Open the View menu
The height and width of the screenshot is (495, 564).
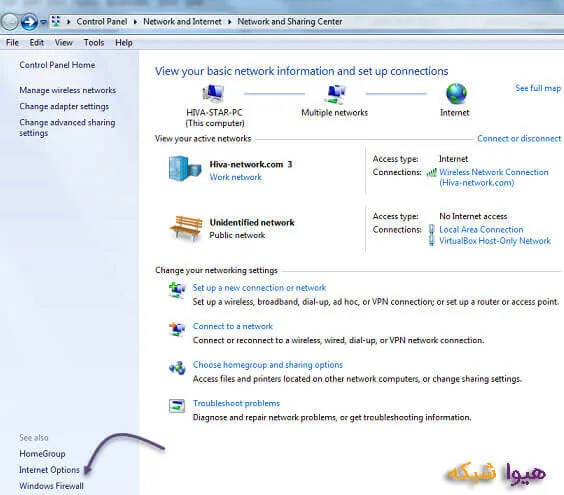[x=64, y=43]
